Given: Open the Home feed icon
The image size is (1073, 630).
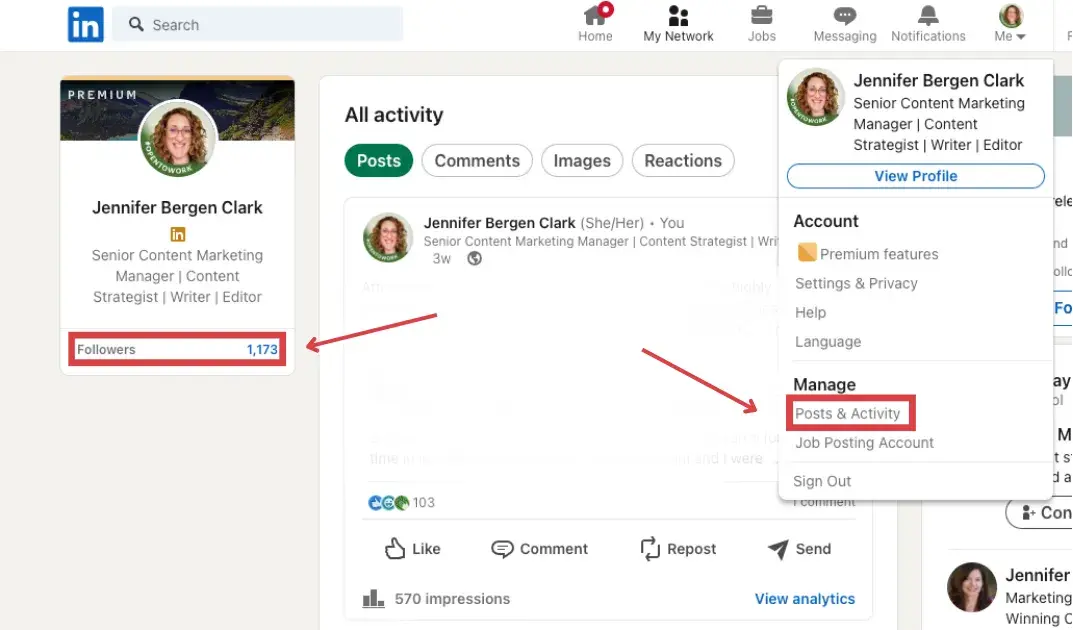Looking at the screenshot, I should 595,17.
